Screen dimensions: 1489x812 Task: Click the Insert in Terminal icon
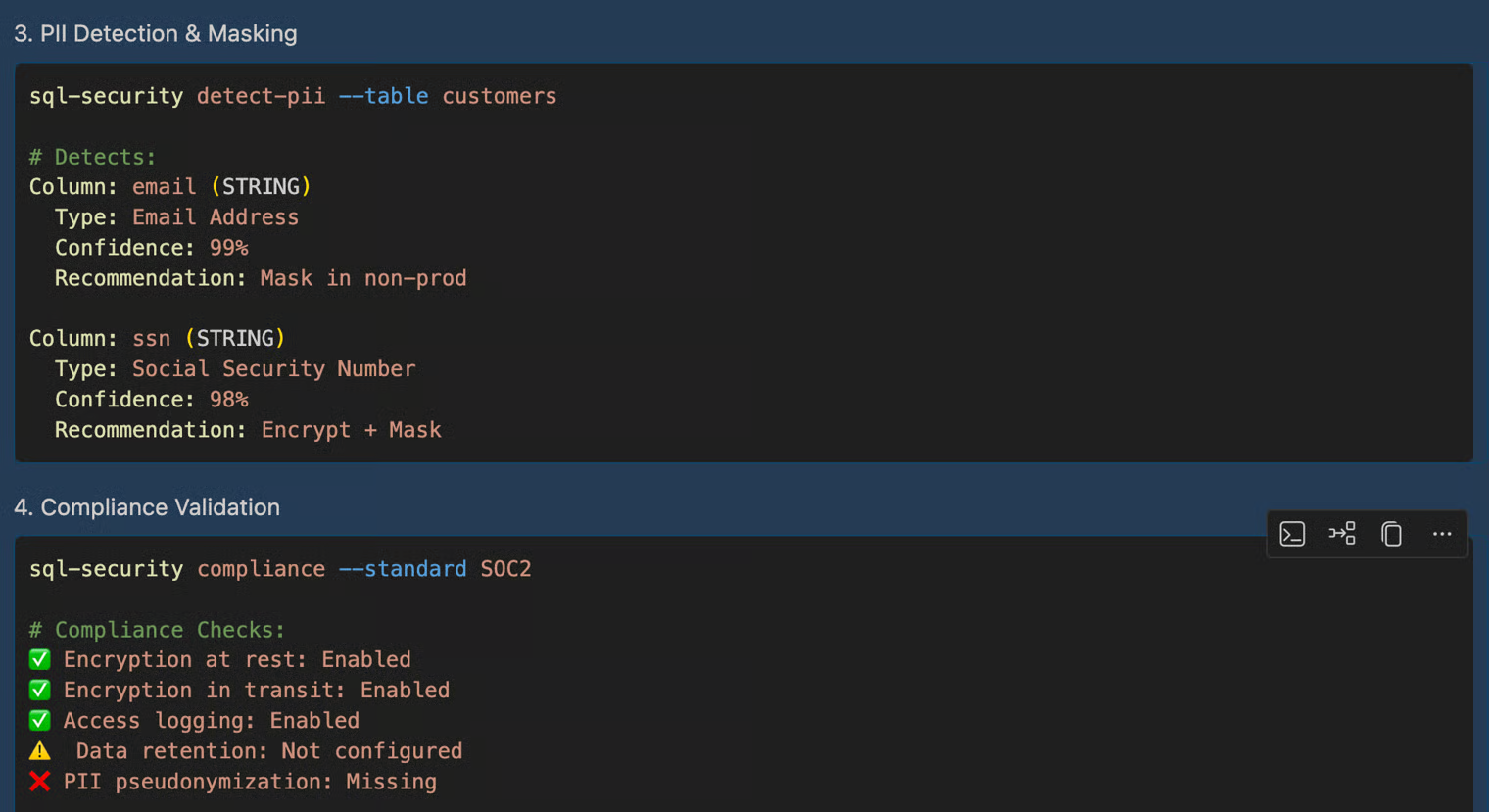[x=1292, y=534]
